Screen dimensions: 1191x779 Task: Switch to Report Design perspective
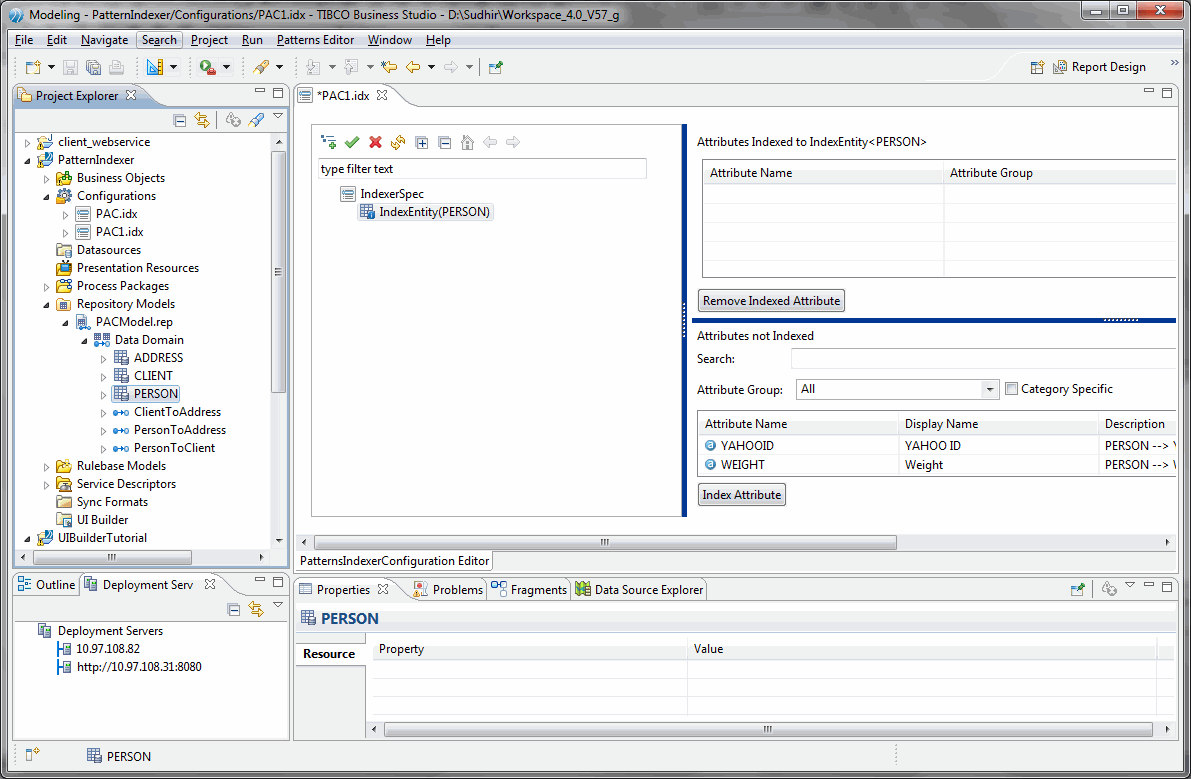[x=1099, y=67]
